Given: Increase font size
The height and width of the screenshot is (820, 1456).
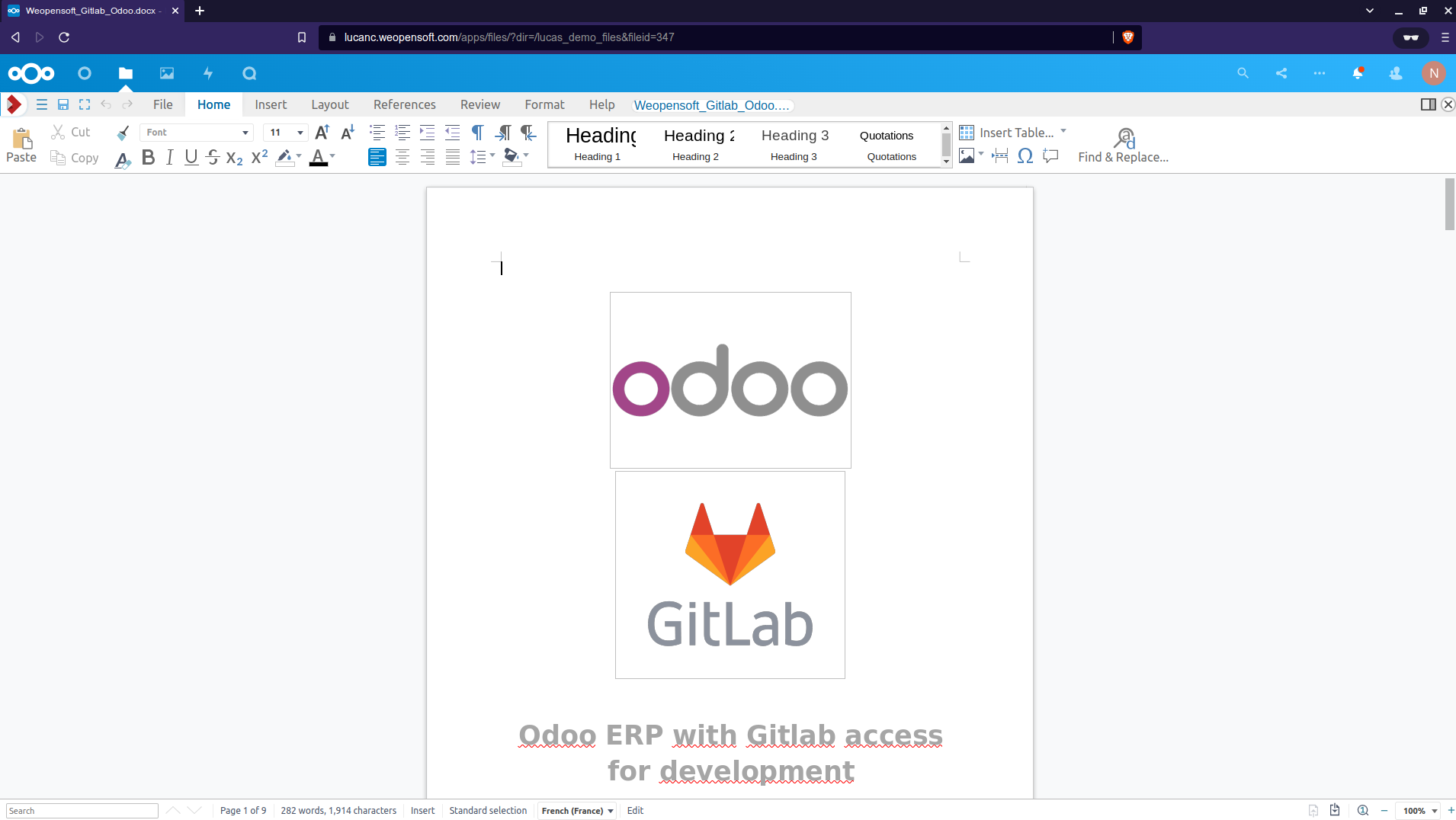Looking at the screenshot, I should (x=322, y=133).
